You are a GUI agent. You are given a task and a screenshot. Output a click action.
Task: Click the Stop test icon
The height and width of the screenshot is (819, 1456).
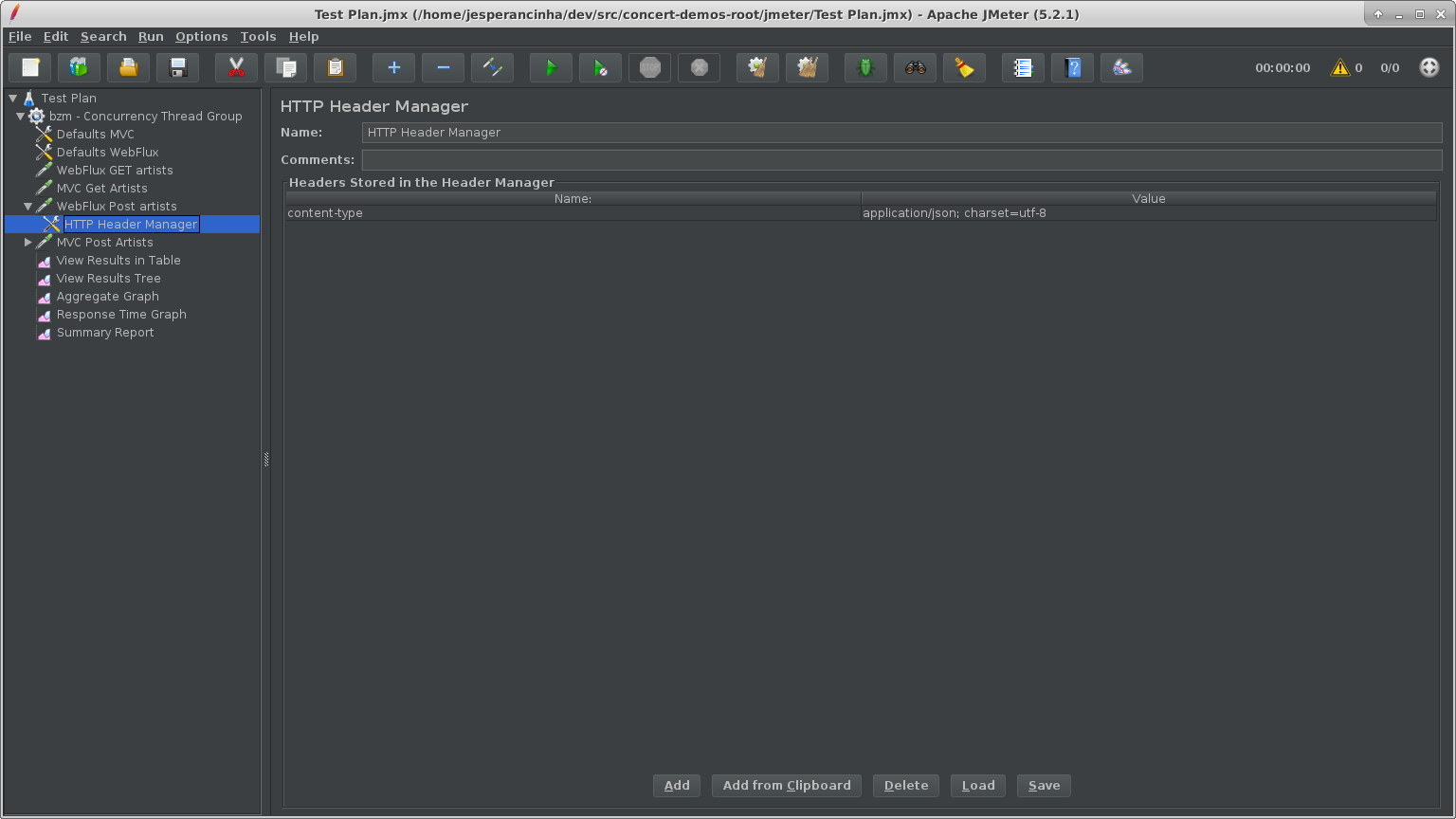[650, 67]
